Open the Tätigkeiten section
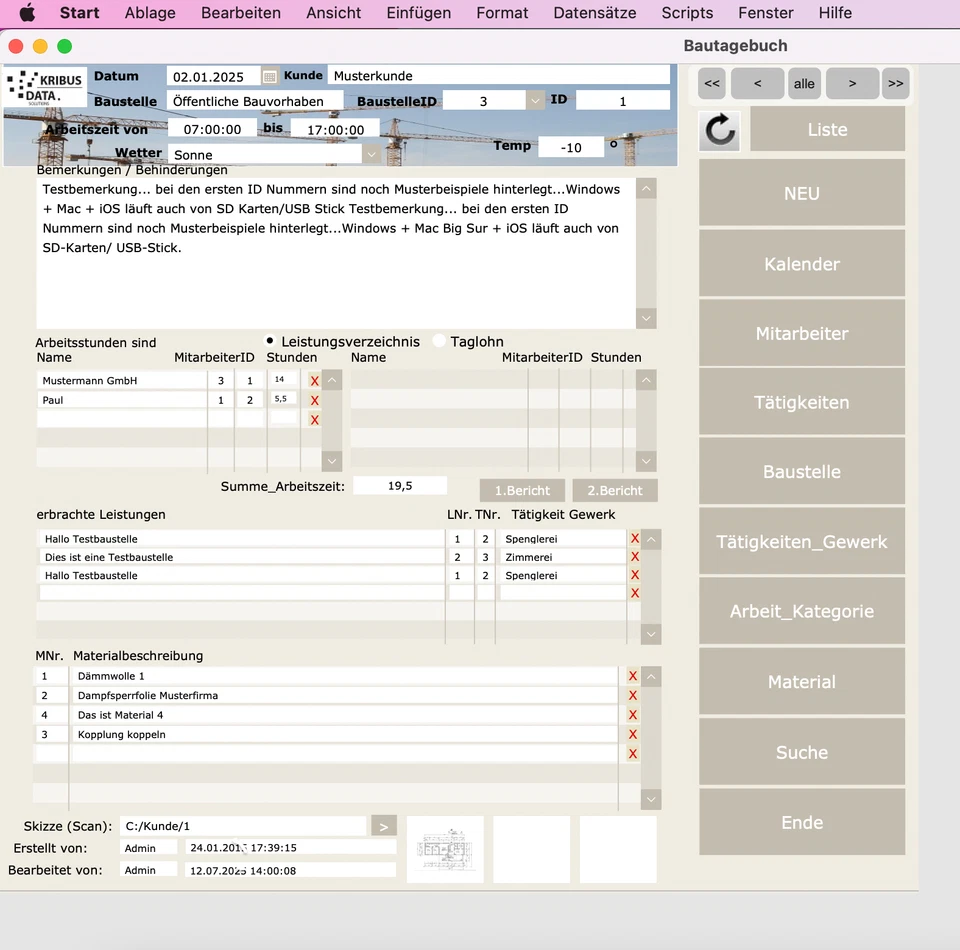This screenshot has width=960, height=950. coord(801,402)
